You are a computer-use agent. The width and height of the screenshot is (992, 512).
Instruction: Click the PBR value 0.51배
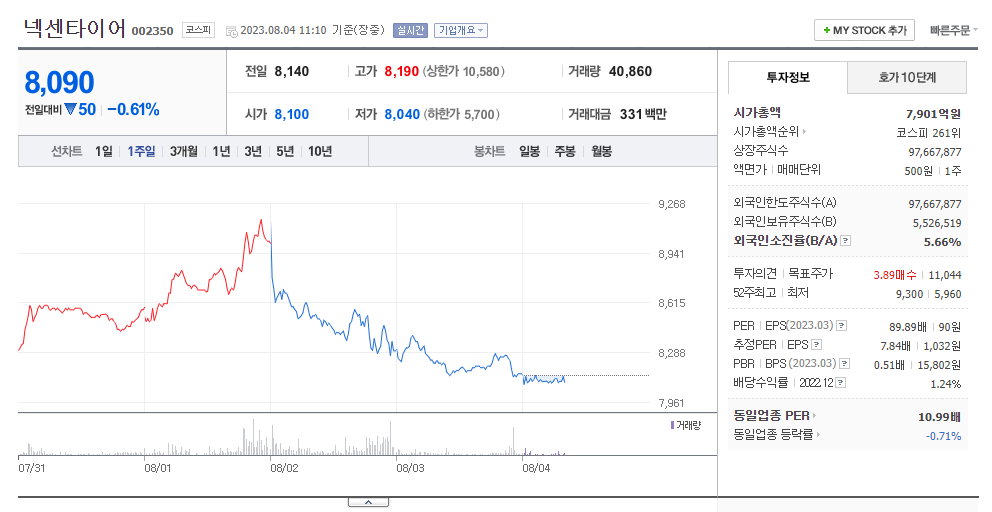pos(889,365)
